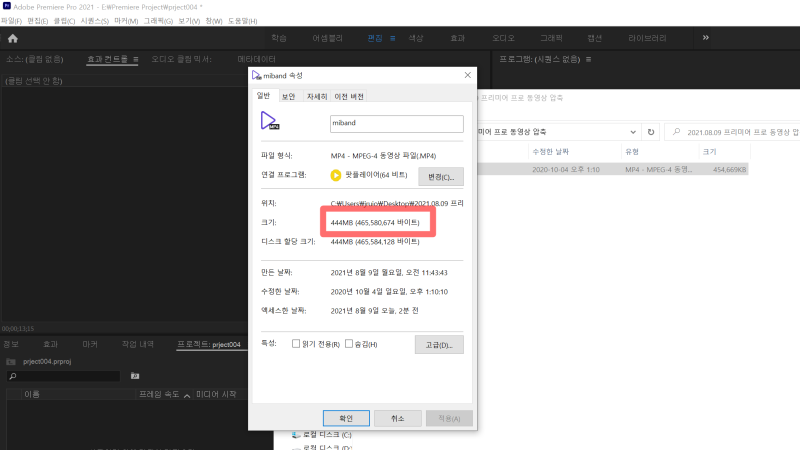Screen dimensions: 800x450
Task: Select the 보안 tab in properties dialog
Action: tap(289, 96)
